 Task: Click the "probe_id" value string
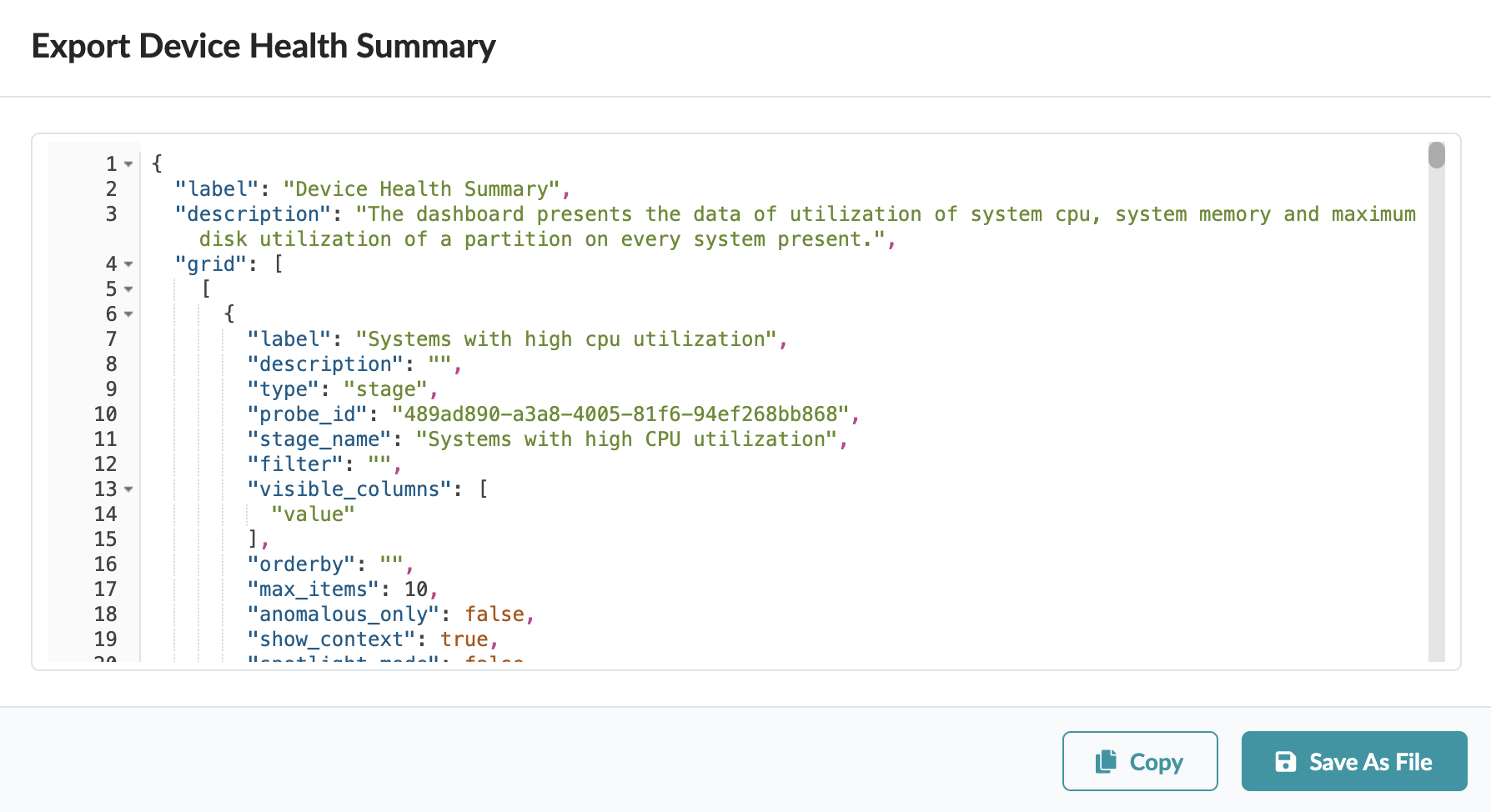click(620, 414)
